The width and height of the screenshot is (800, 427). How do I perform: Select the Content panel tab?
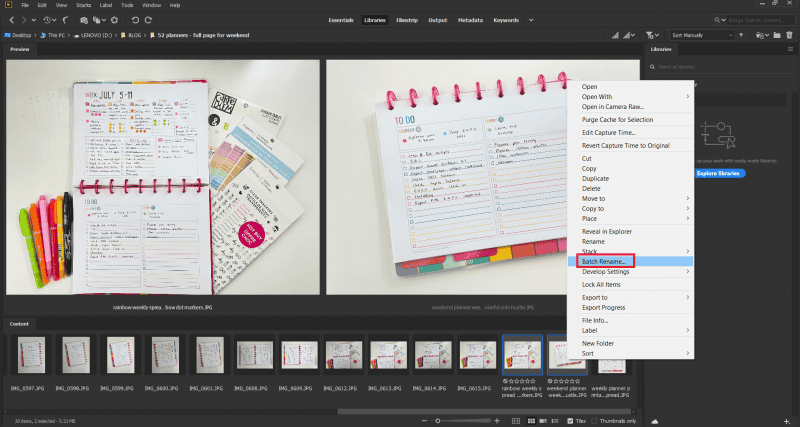coord(19,324)
